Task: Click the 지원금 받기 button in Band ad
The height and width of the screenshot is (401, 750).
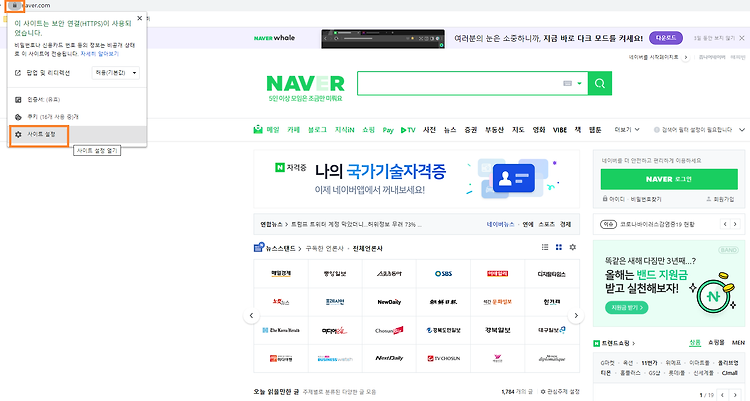Action: pyautogui.click(x=627, y=307)
